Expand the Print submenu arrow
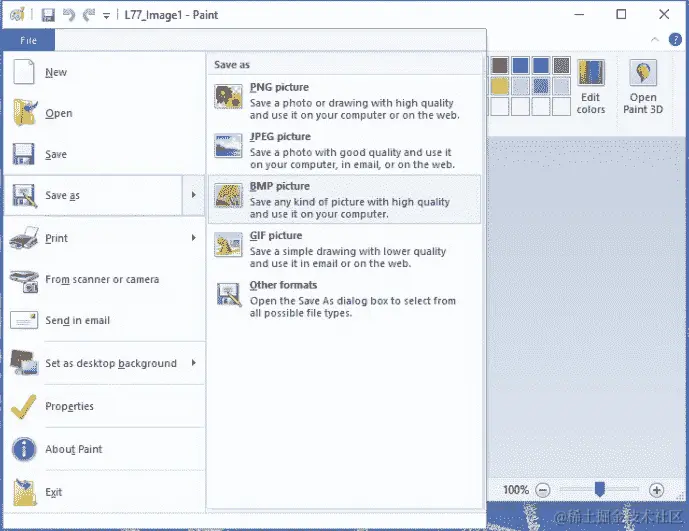 coord(193,238)
